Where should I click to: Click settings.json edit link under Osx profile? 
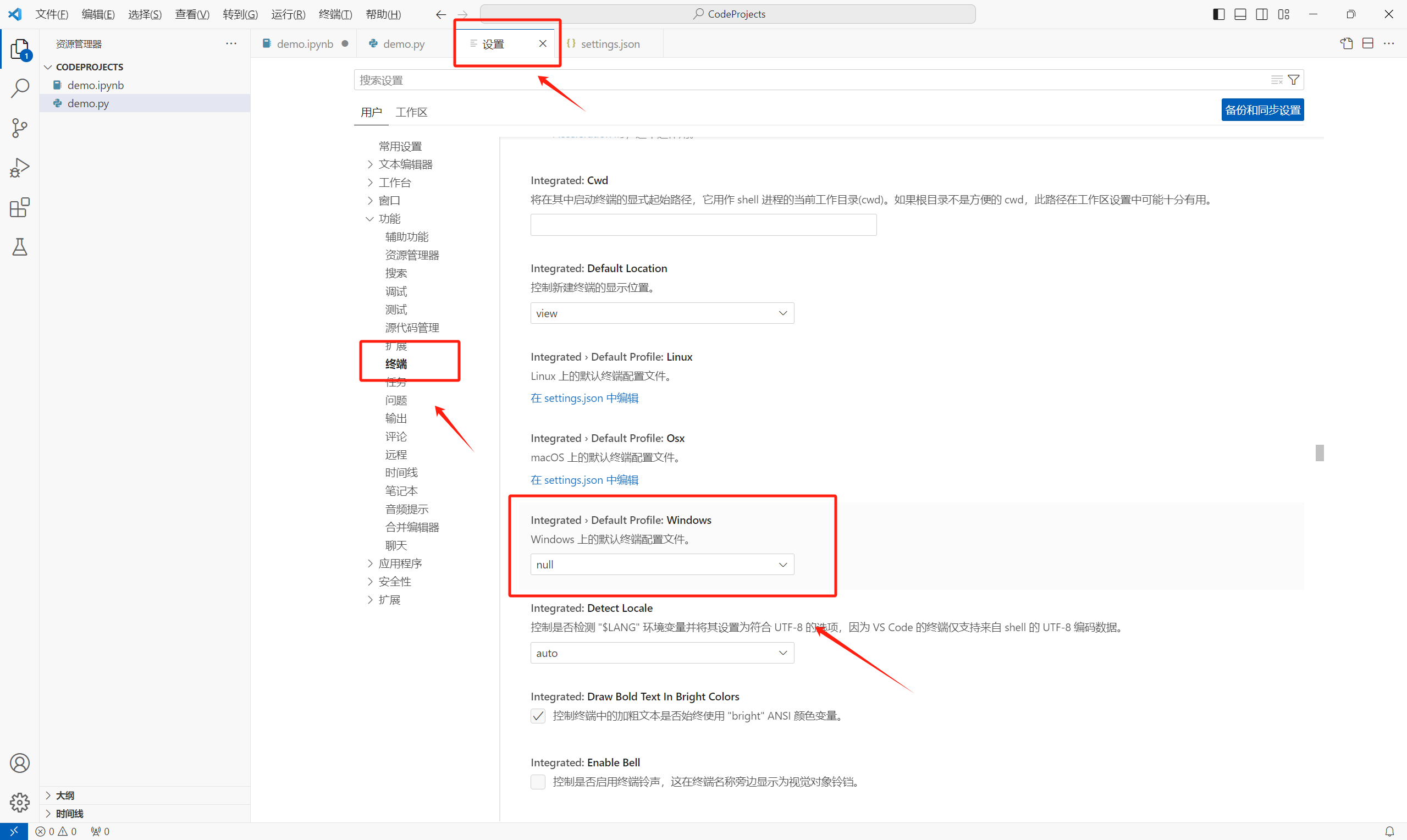pyautogui.click(x=584, y=480)
